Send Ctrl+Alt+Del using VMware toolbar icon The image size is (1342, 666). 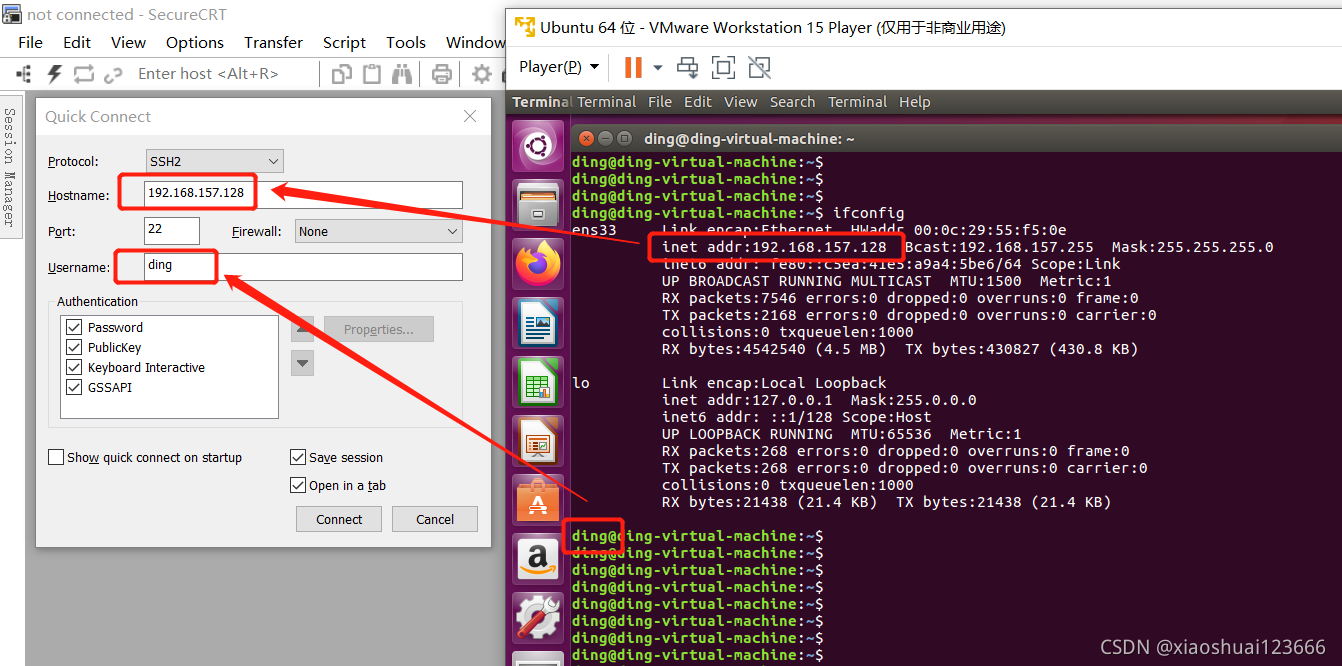pos(688,67)
